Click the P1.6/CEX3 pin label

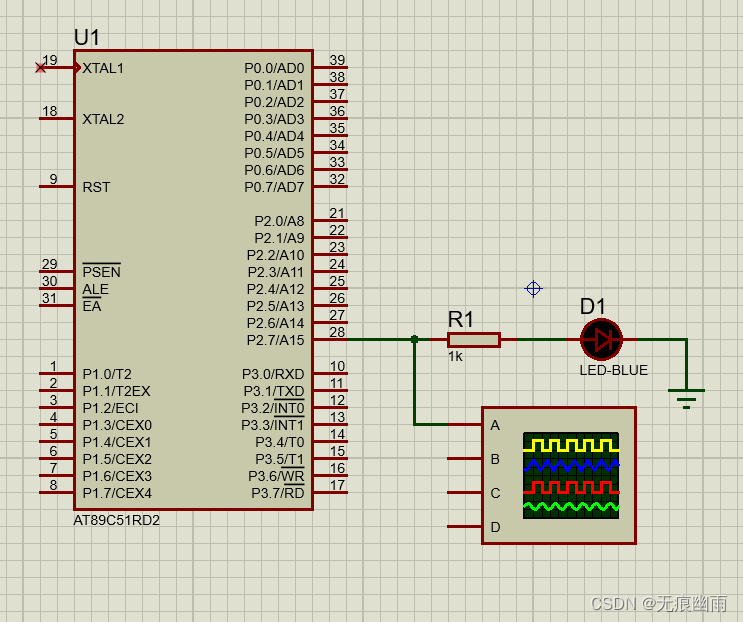pos(117,476)
